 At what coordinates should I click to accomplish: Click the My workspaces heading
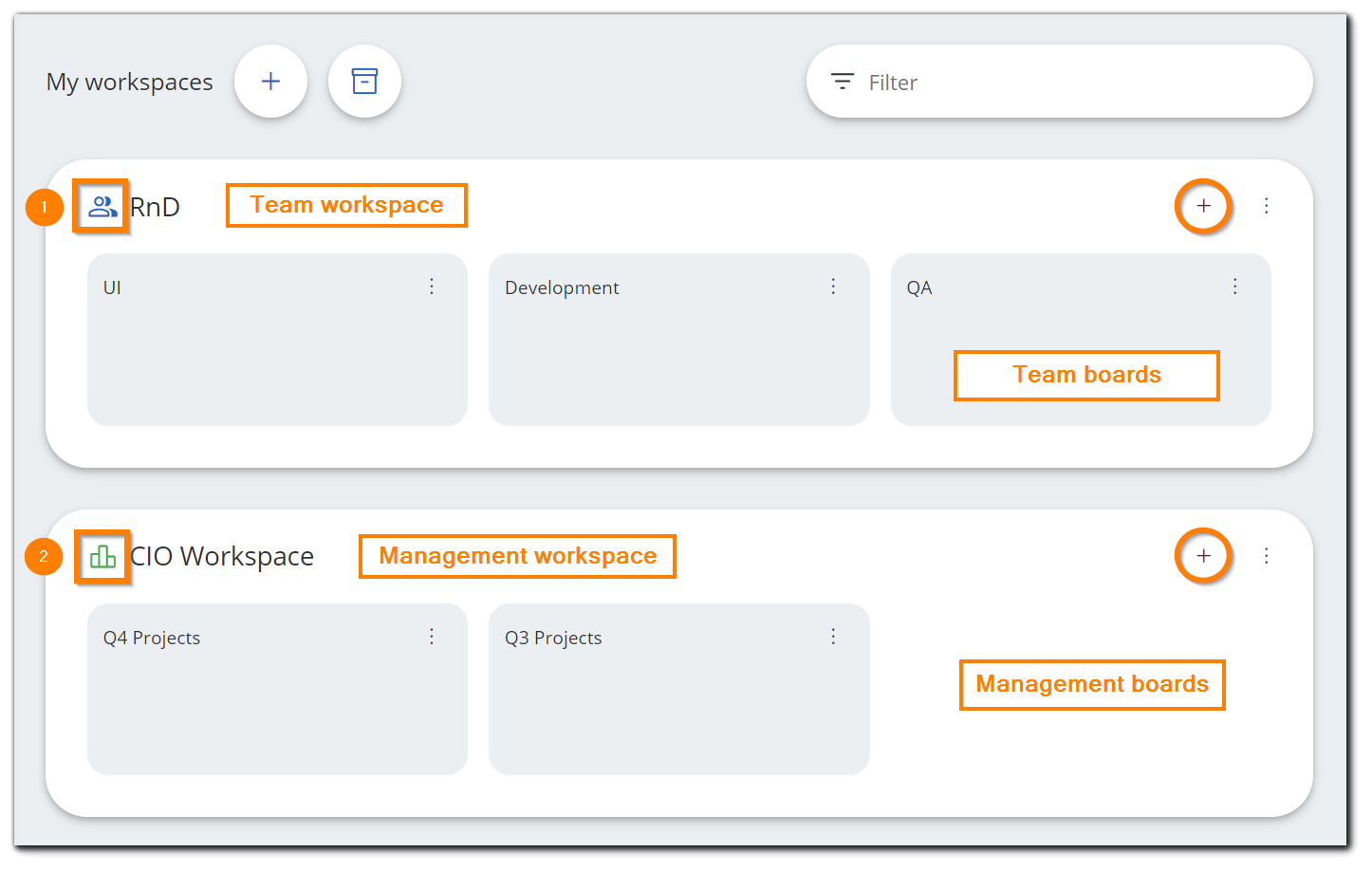click(x=130, y=83)
